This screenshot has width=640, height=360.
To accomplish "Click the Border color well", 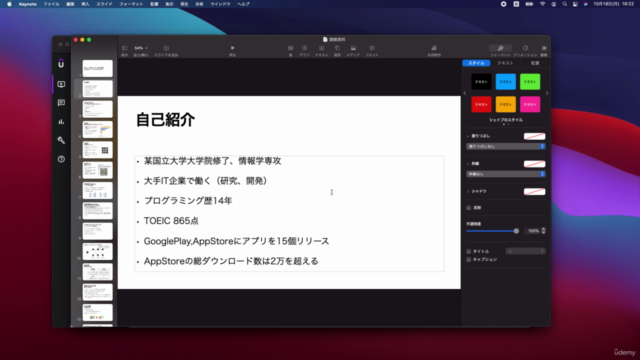I will (534, 164).
